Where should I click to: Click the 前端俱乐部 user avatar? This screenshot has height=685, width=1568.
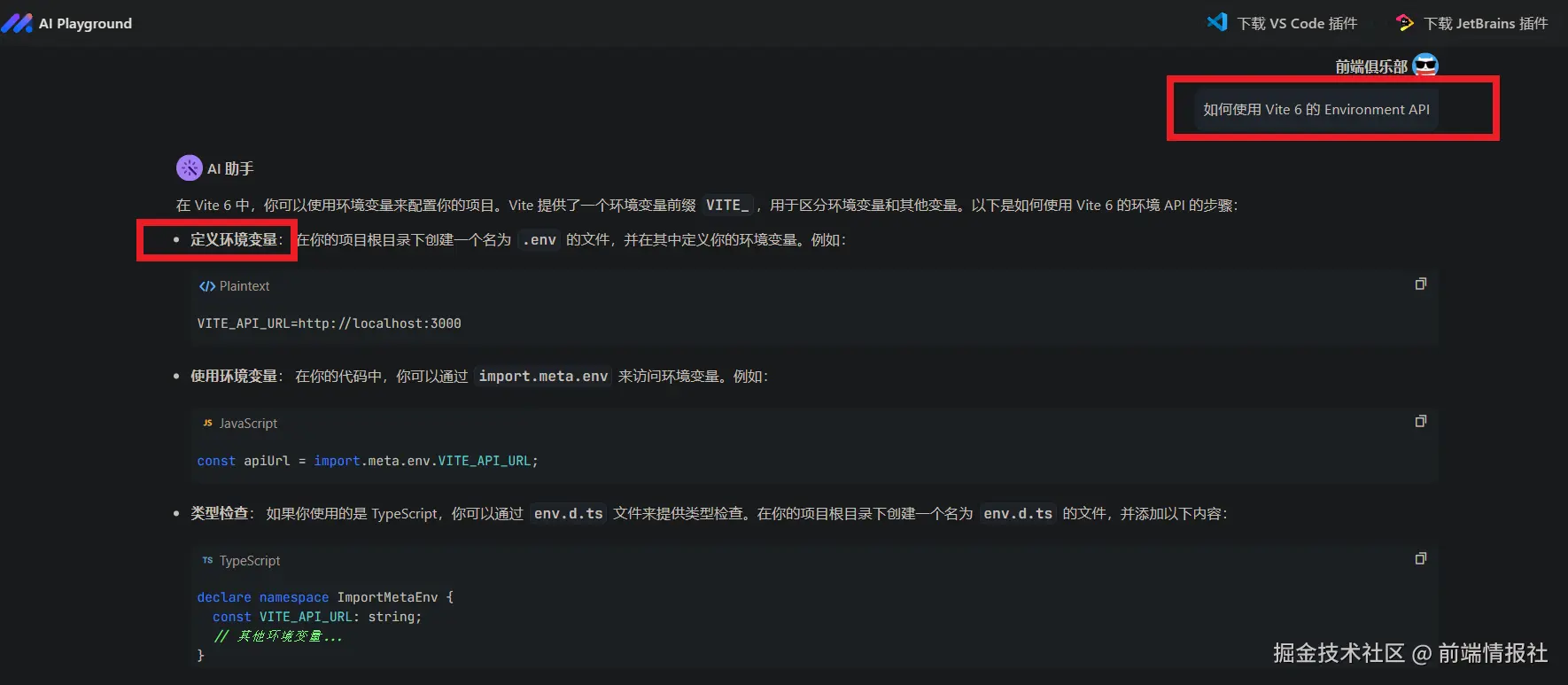click(x=1425, y=66)
